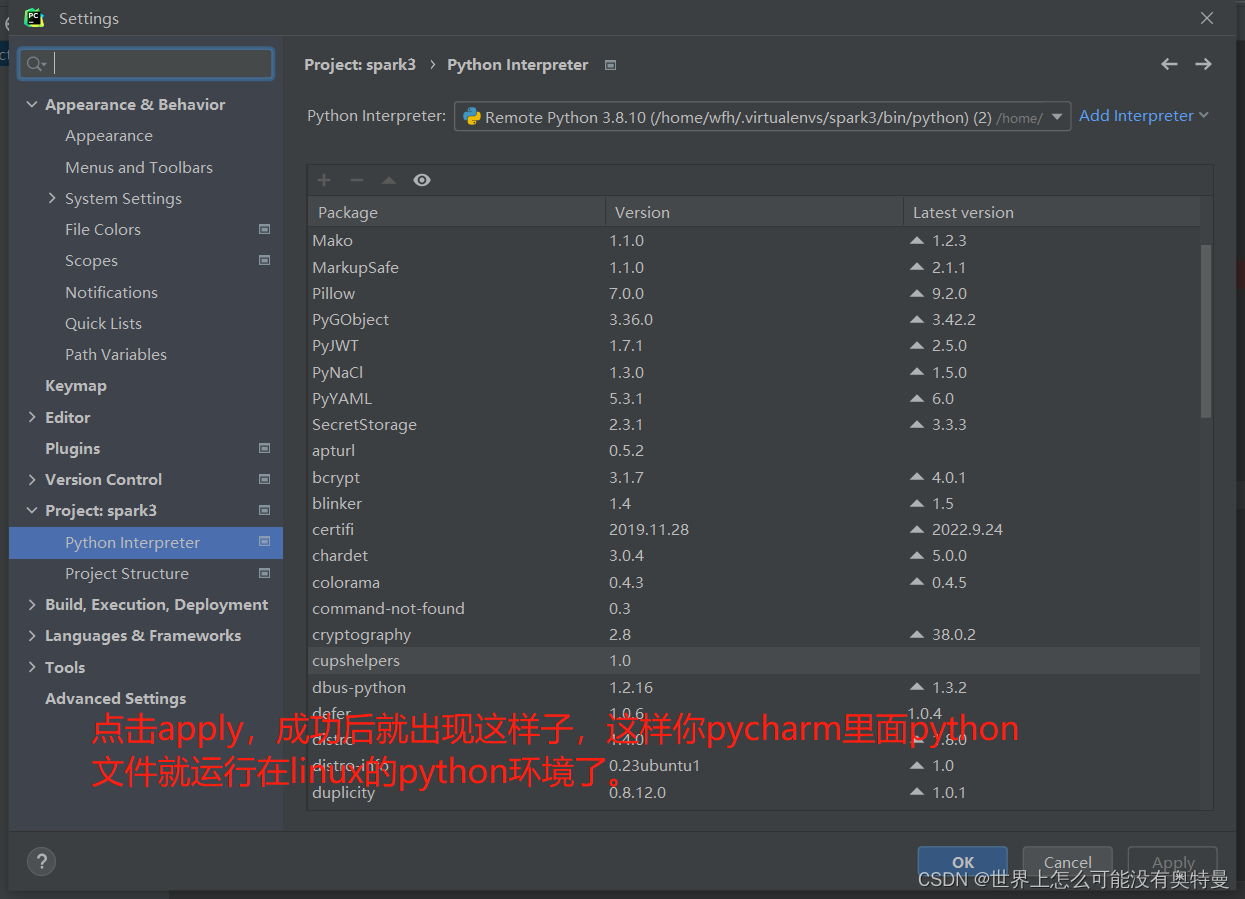1245x899 pixels.
Task: Click upgrade arrow for certifi 2022.9.24
Action: click(x=917, y=530)
